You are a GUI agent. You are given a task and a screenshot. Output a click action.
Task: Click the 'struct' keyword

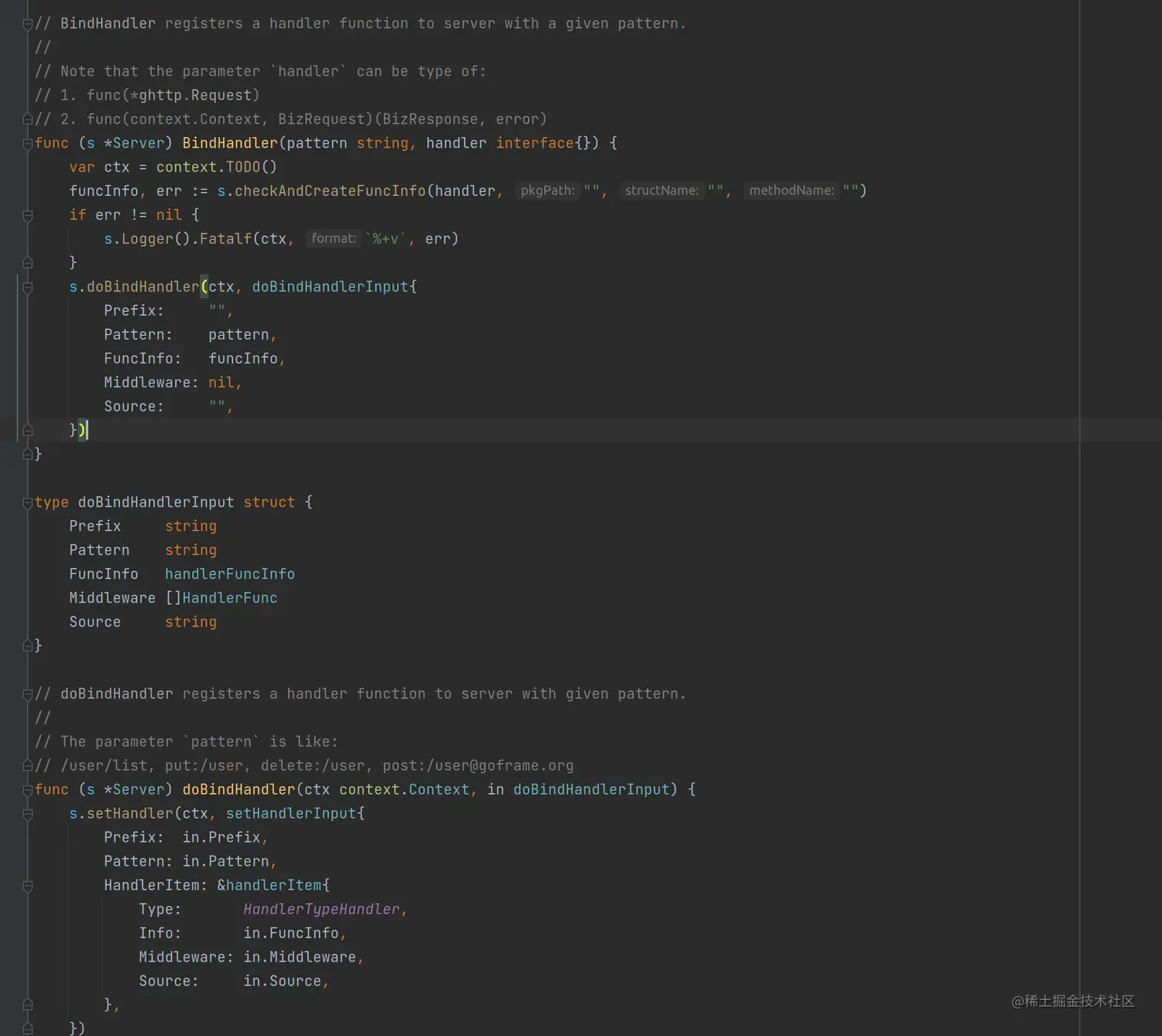[269, 503]
